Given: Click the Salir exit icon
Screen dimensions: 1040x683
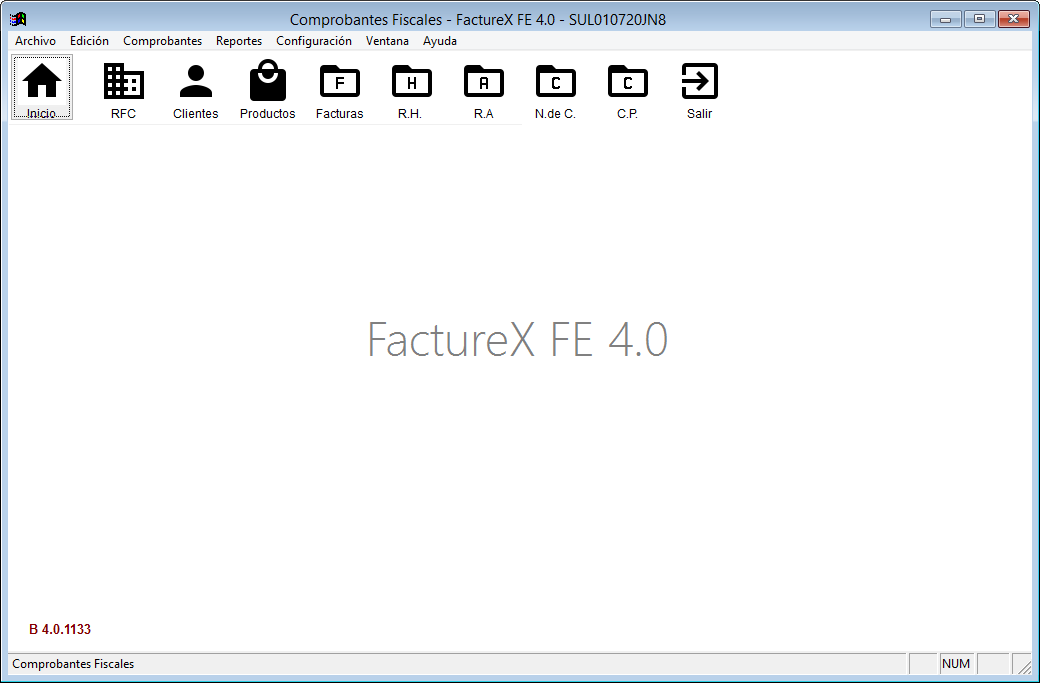Looking at the screenshot, I should pyautogui.click(x=700, y=81).
